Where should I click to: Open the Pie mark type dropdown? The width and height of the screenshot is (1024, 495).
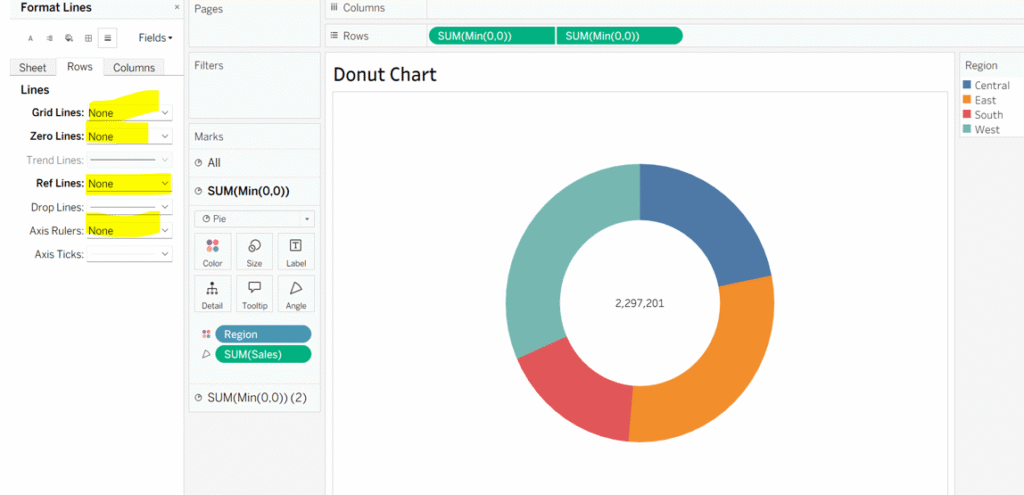(x=253, y=218)
